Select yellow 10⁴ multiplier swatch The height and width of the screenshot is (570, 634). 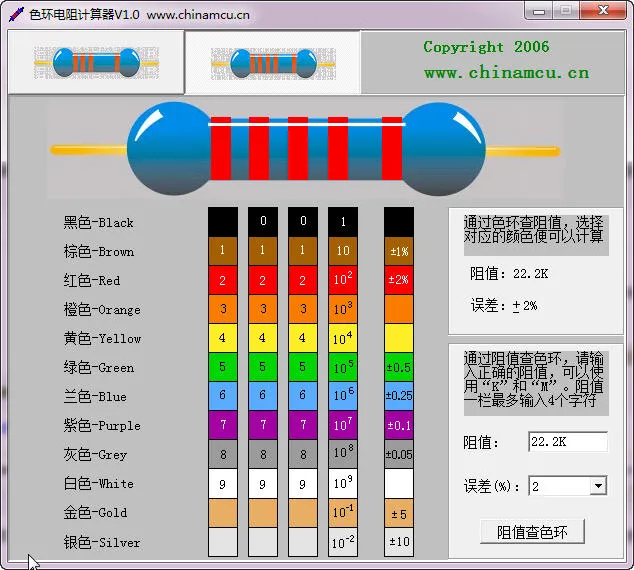pyautogui.click(x=342, y=338)
